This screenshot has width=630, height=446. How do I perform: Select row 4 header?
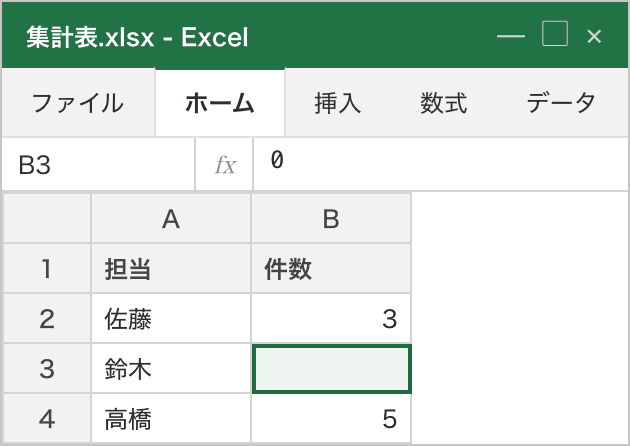[47, 418]
